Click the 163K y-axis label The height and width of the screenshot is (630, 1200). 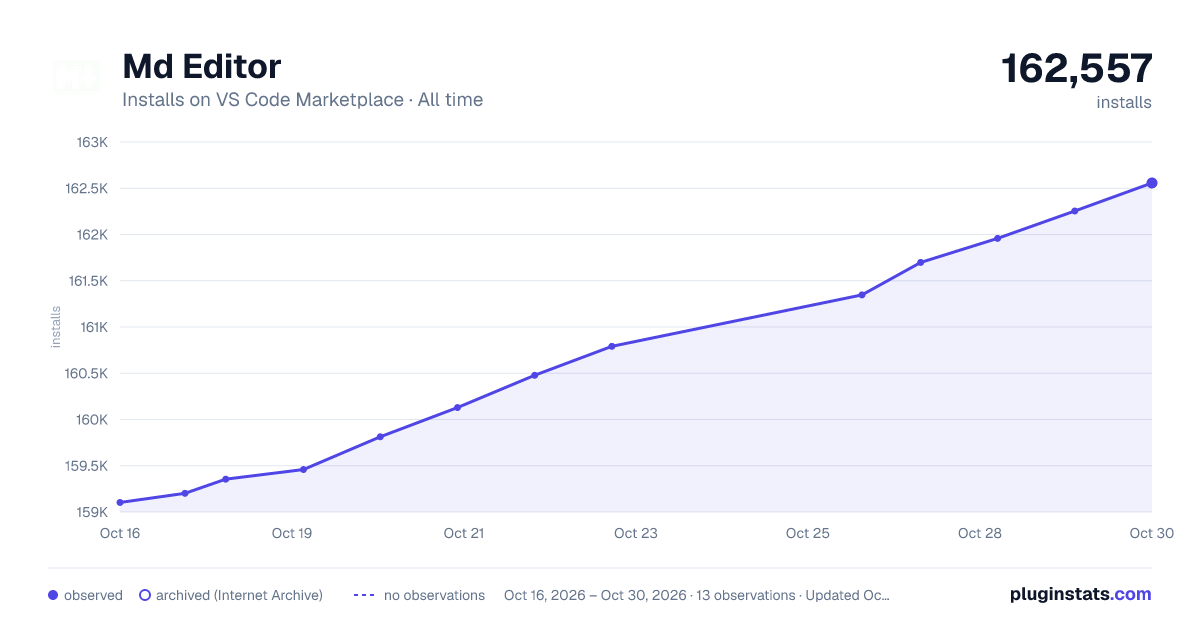coord(92,142)
